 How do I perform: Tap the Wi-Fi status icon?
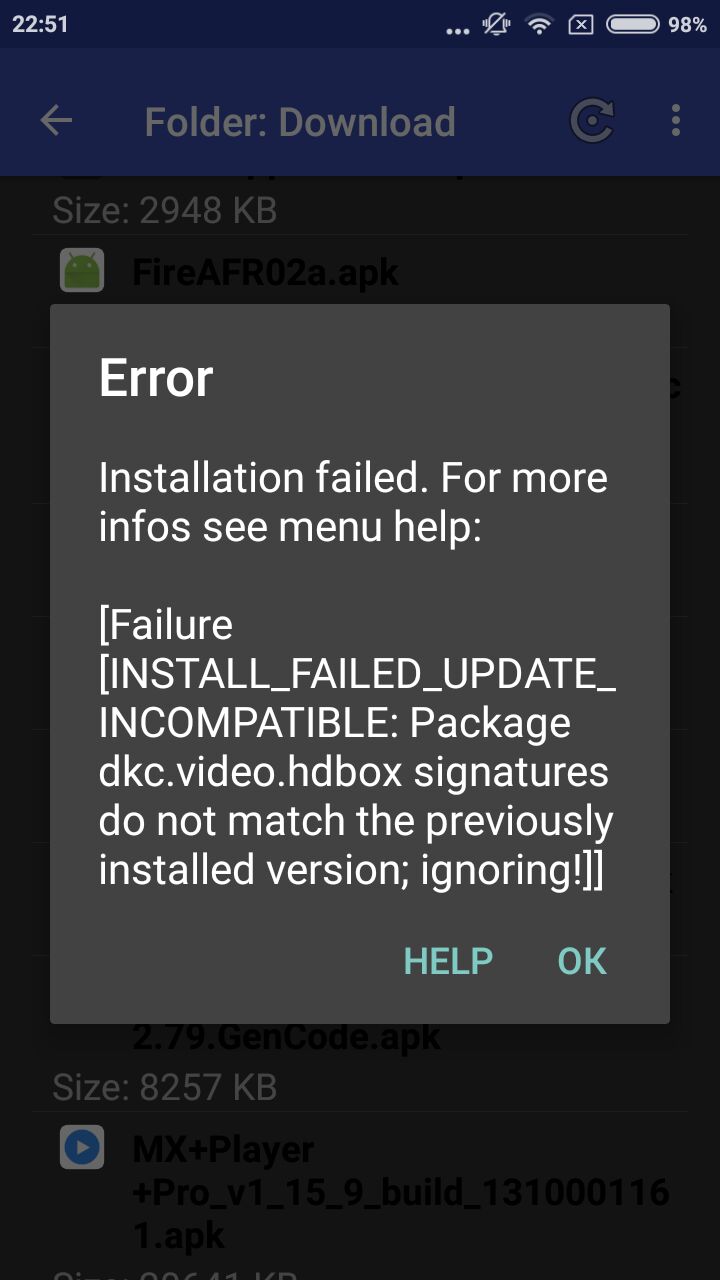point(540,25)
